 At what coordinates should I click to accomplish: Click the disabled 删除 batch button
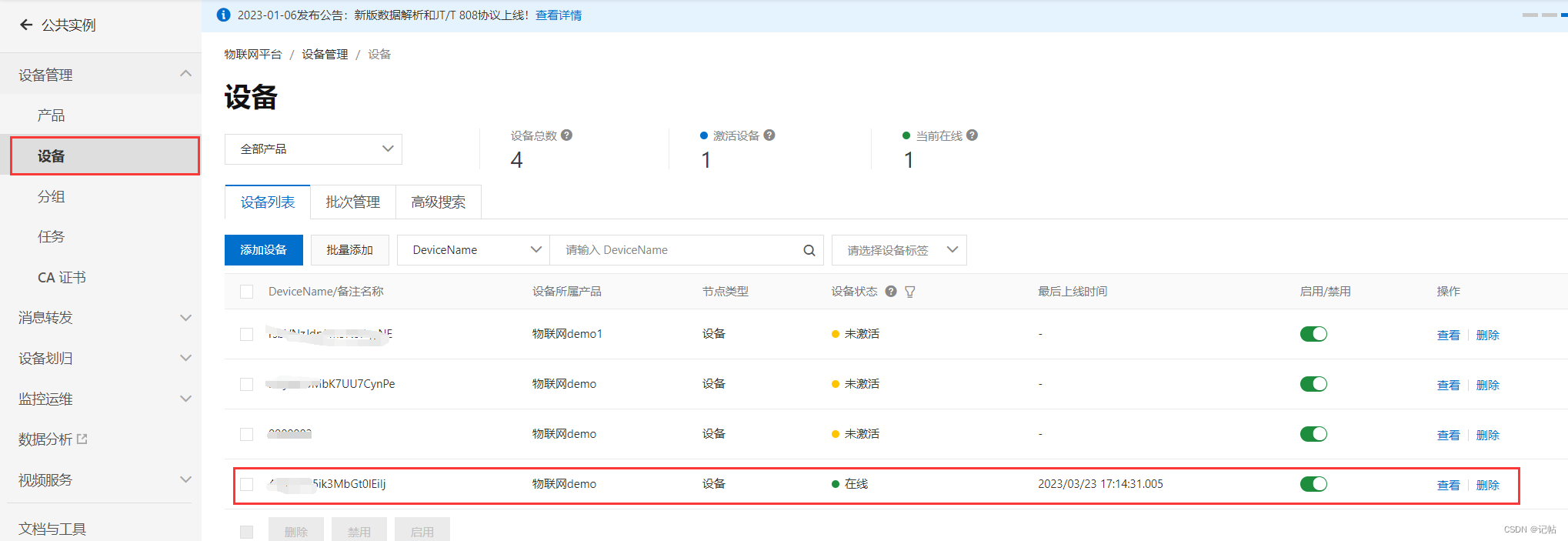pyautogui.click(x=296, y=531)
